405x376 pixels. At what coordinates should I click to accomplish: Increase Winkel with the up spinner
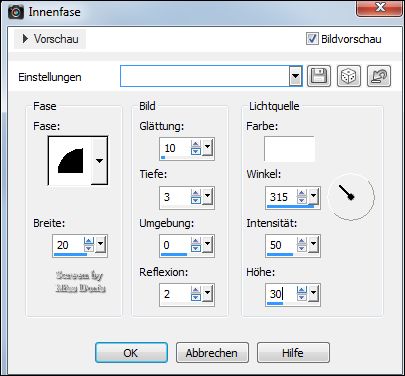tap(302, 193)
